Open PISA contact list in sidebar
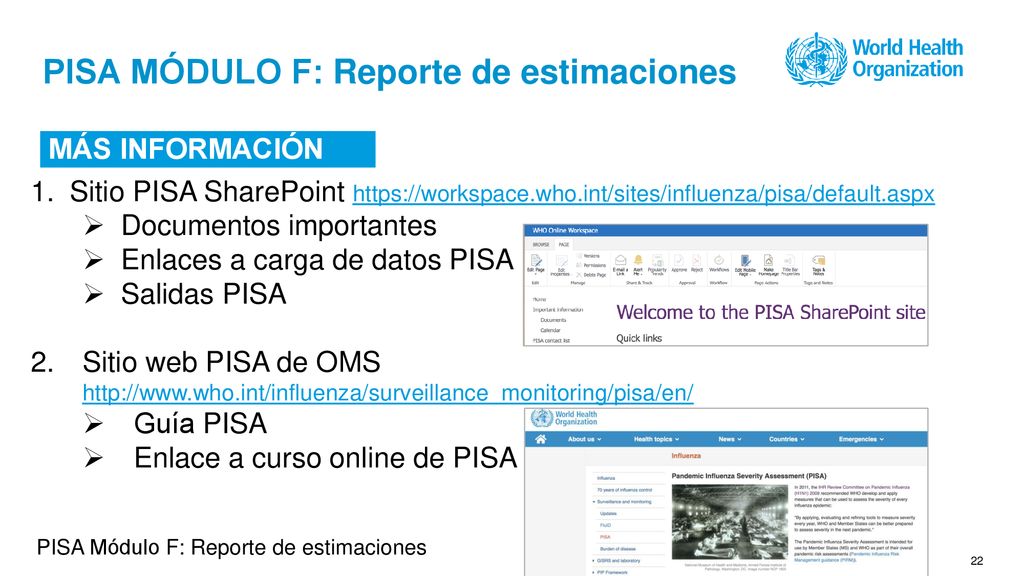Viewport: 1024px width, 576px height. click(551, 340)
